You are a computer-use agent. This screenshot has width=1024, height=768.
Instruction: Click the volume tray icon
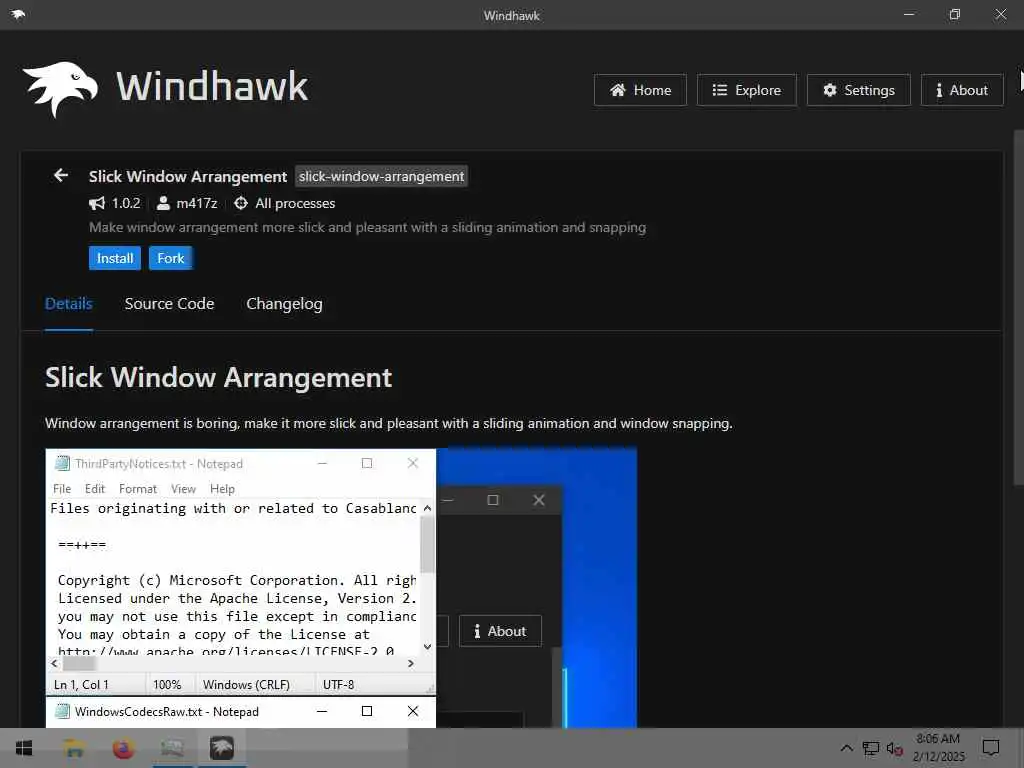pos(894,748)
